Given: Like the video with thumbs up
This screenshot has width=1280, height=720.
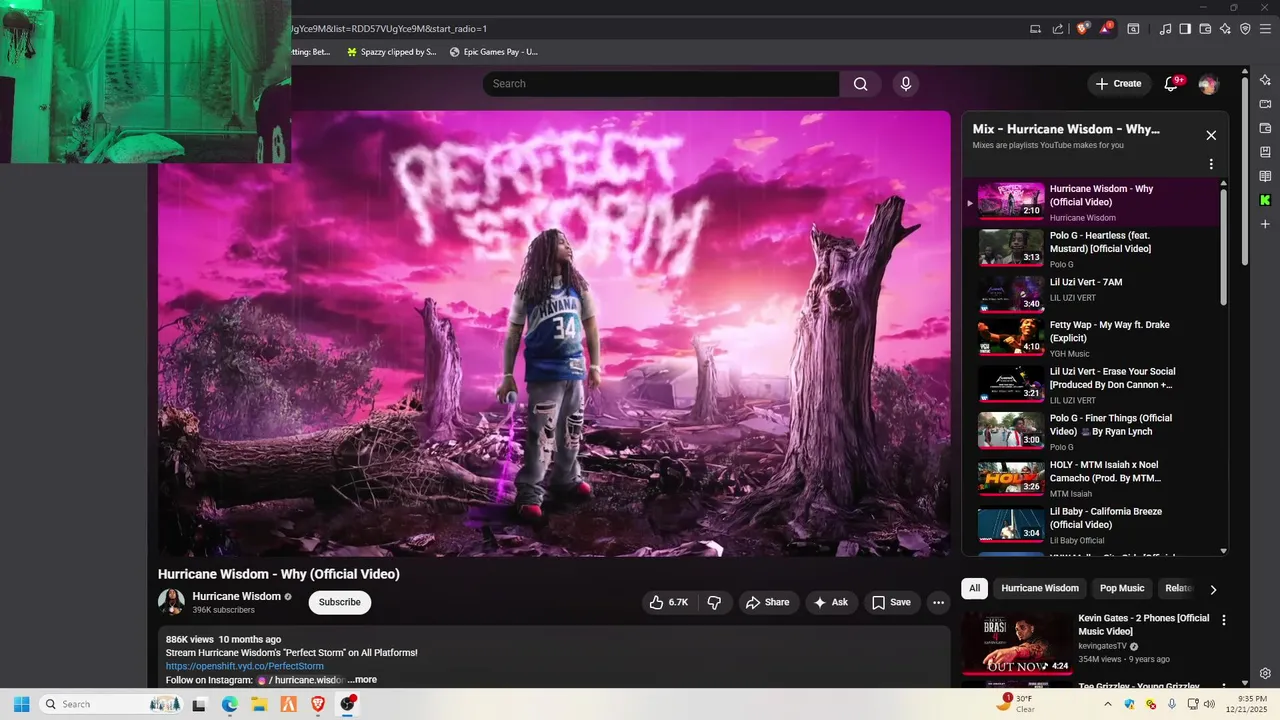Looking at the screenshot, I should (x=668, y=602).
